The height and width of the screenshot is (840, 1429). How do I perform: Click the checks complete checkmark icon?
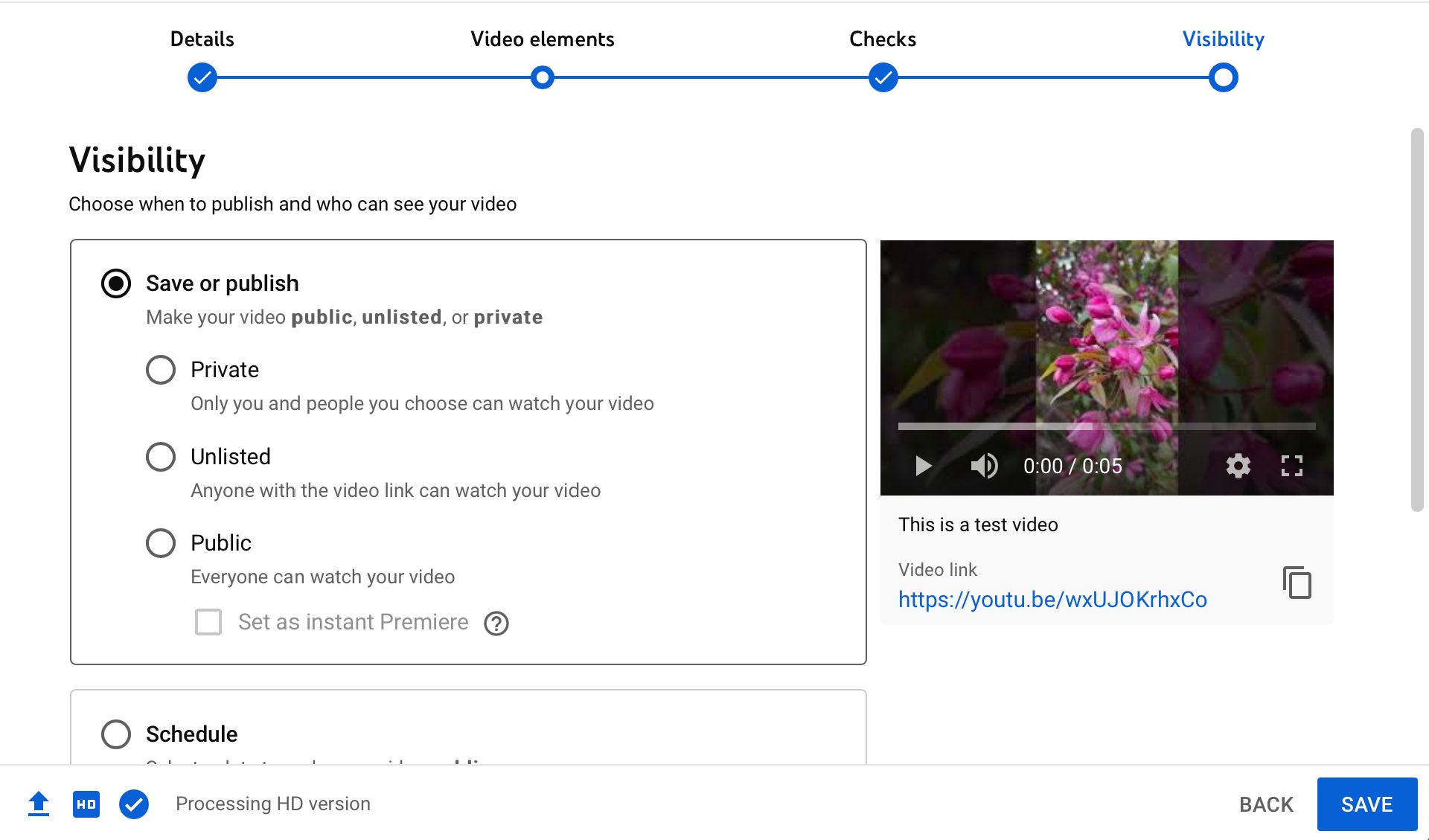134,804
